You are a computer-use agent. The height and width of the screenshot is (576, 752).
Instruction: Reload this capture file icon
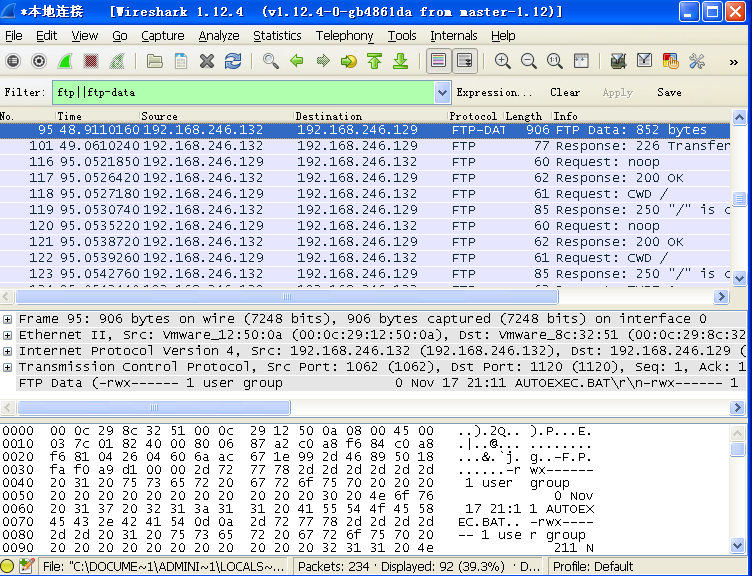[x=233, y=61]
